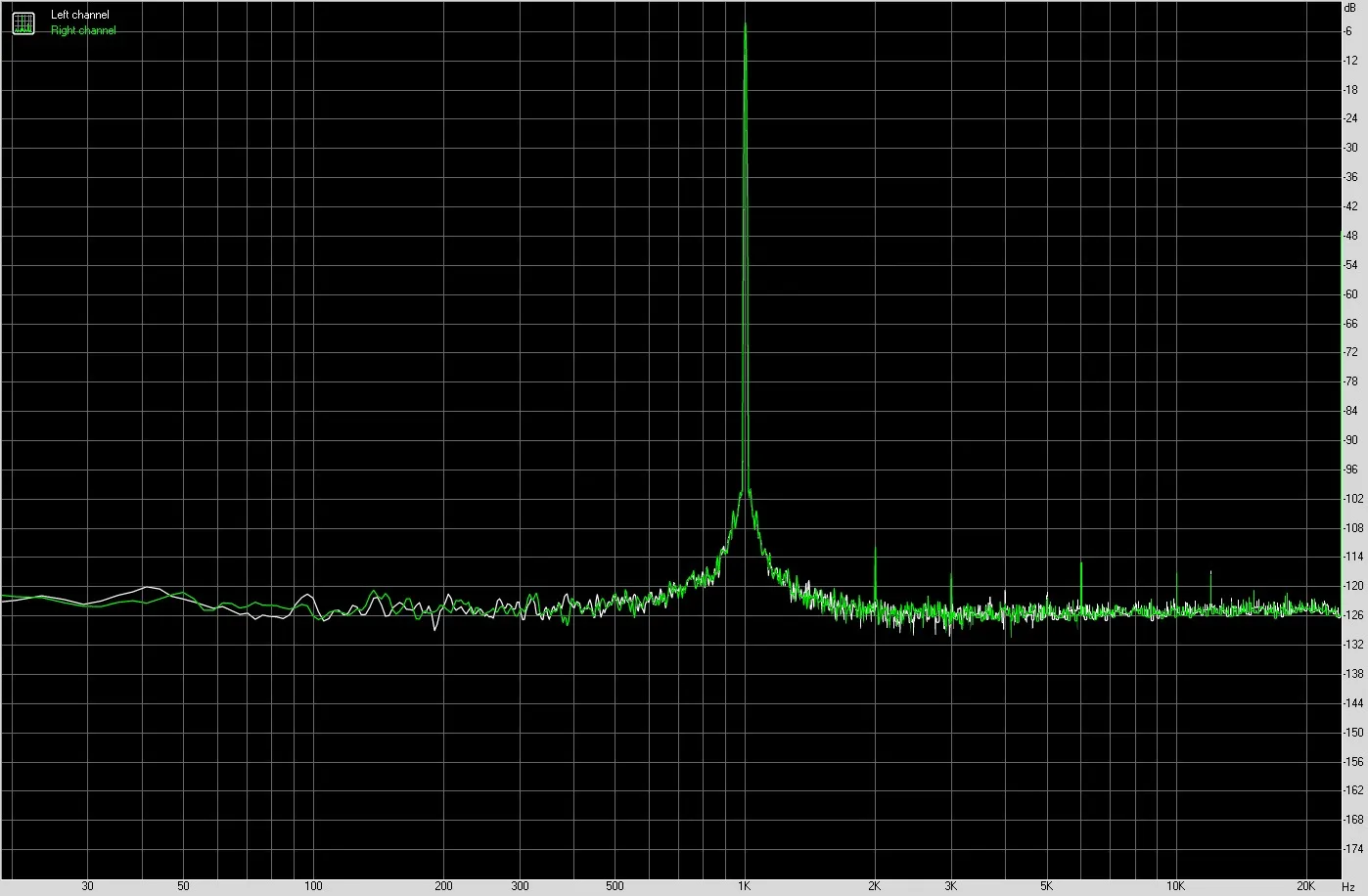Click the "-108" dB scale label
Screen dimensions: 1368x896
(x=1352, y=527)
